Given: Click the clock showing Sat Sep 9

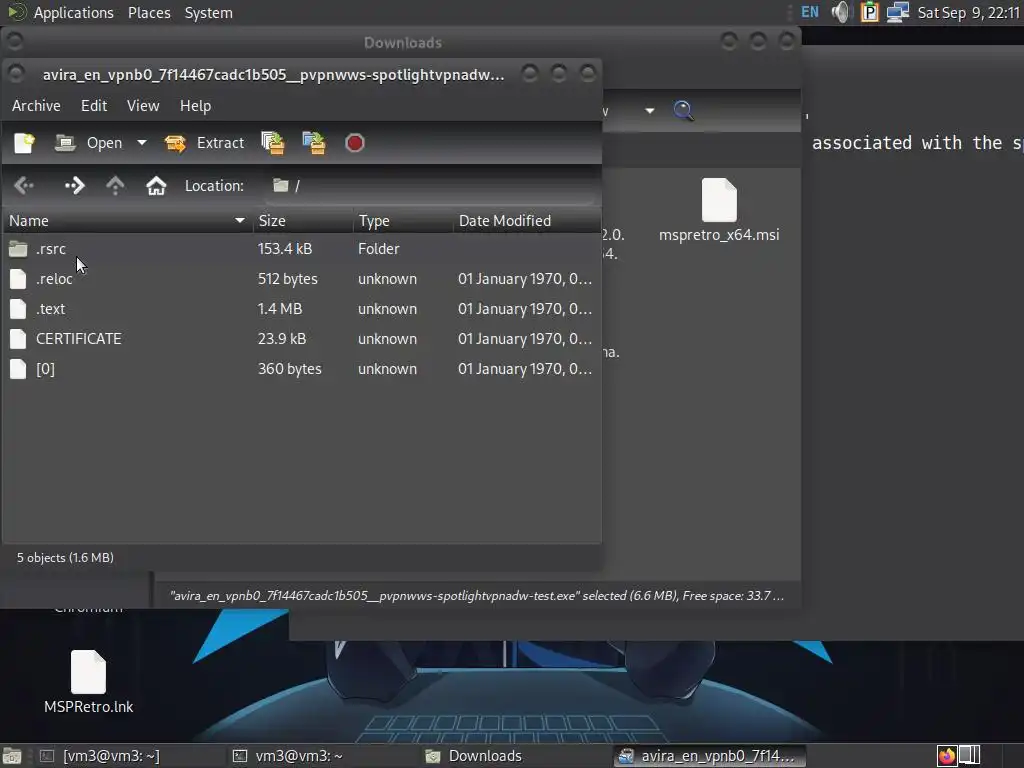Looking at the screenshot, I should (968, 12).
